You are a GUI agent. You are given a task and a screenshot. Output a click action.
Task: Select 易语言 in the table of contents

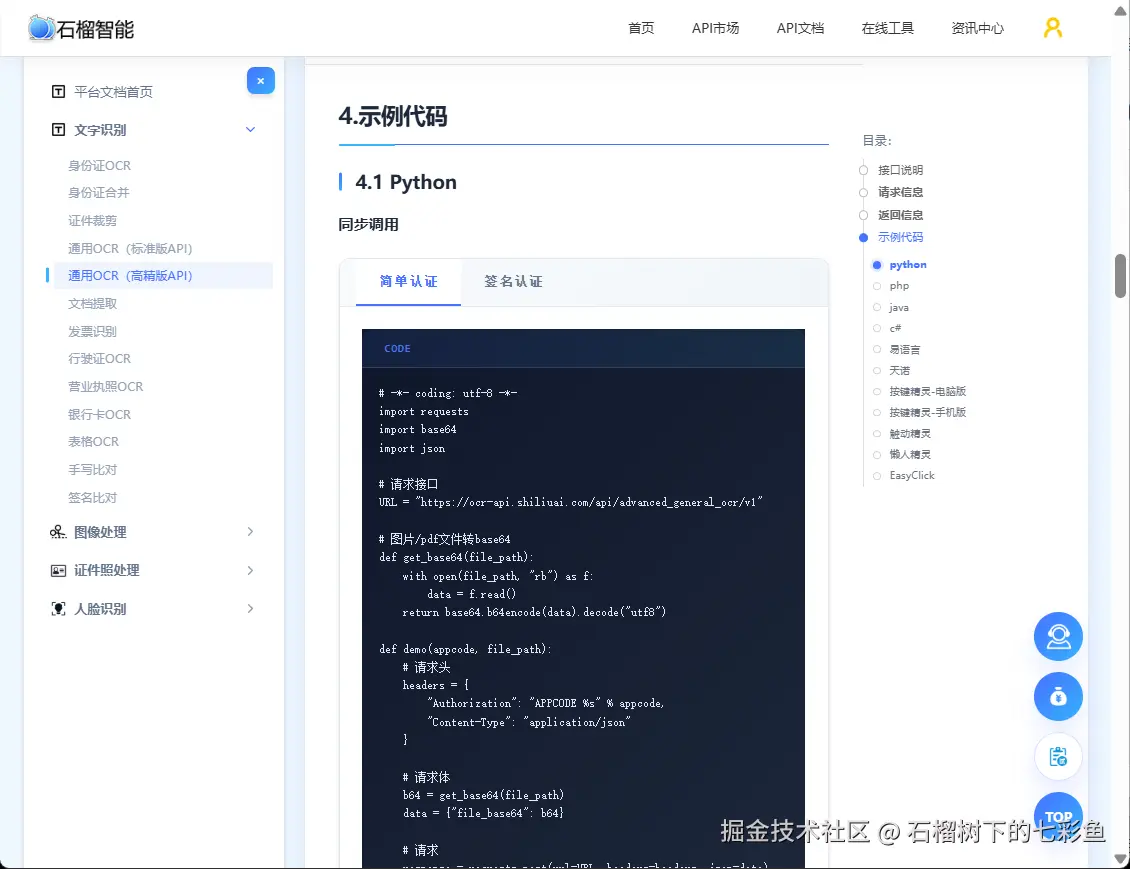(x=904, y=349)
